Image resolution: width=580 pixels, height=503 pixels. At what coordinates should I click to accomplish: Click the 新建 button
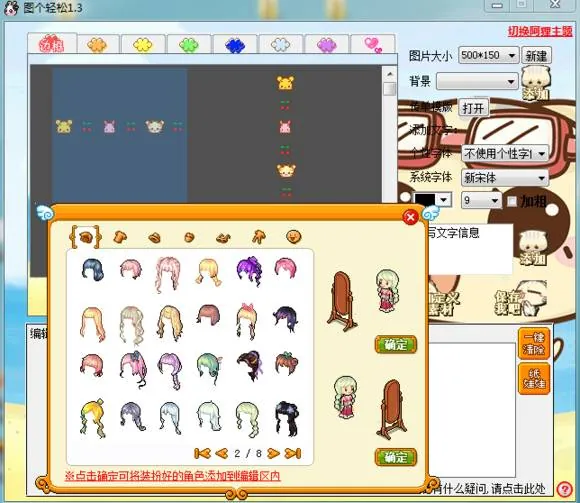pyautogui.click(x=536, y=56)
